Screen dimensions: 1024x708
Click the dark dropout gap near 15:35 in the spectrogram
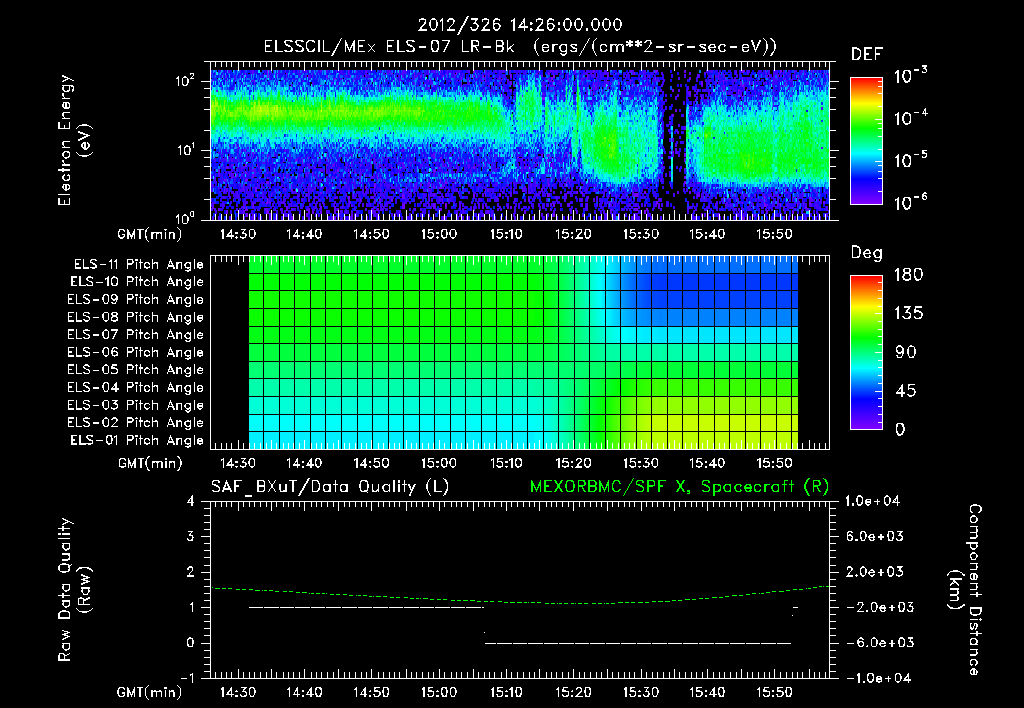point(675,144)
